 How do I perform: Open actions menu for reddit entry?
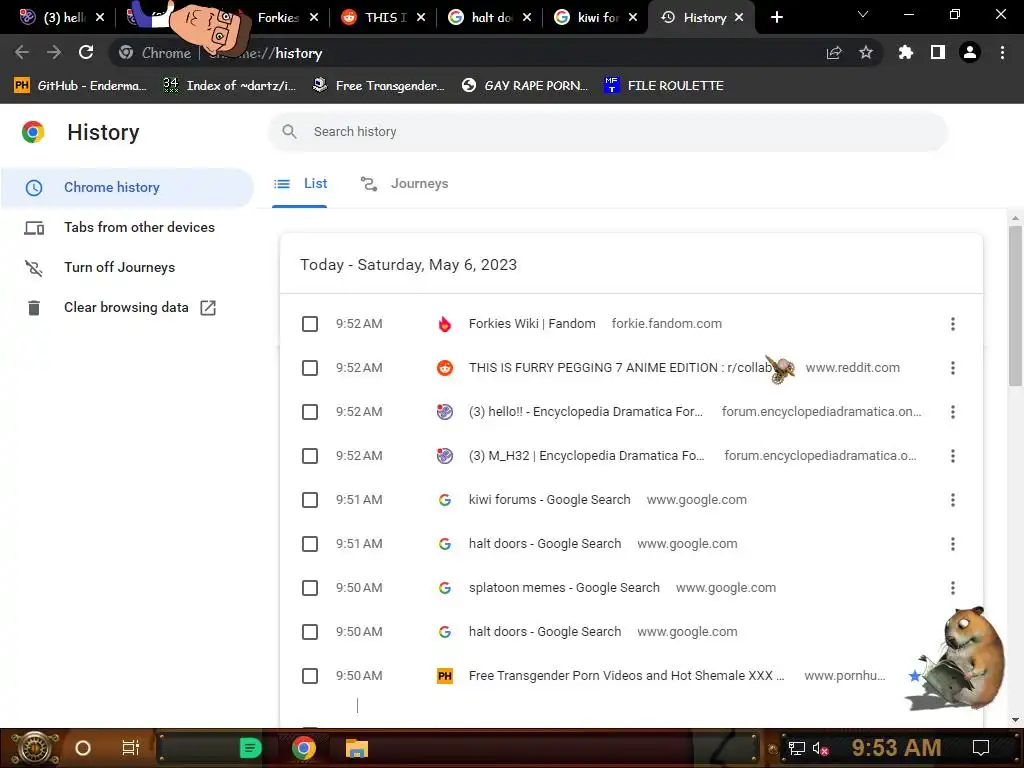pos(953,368)
